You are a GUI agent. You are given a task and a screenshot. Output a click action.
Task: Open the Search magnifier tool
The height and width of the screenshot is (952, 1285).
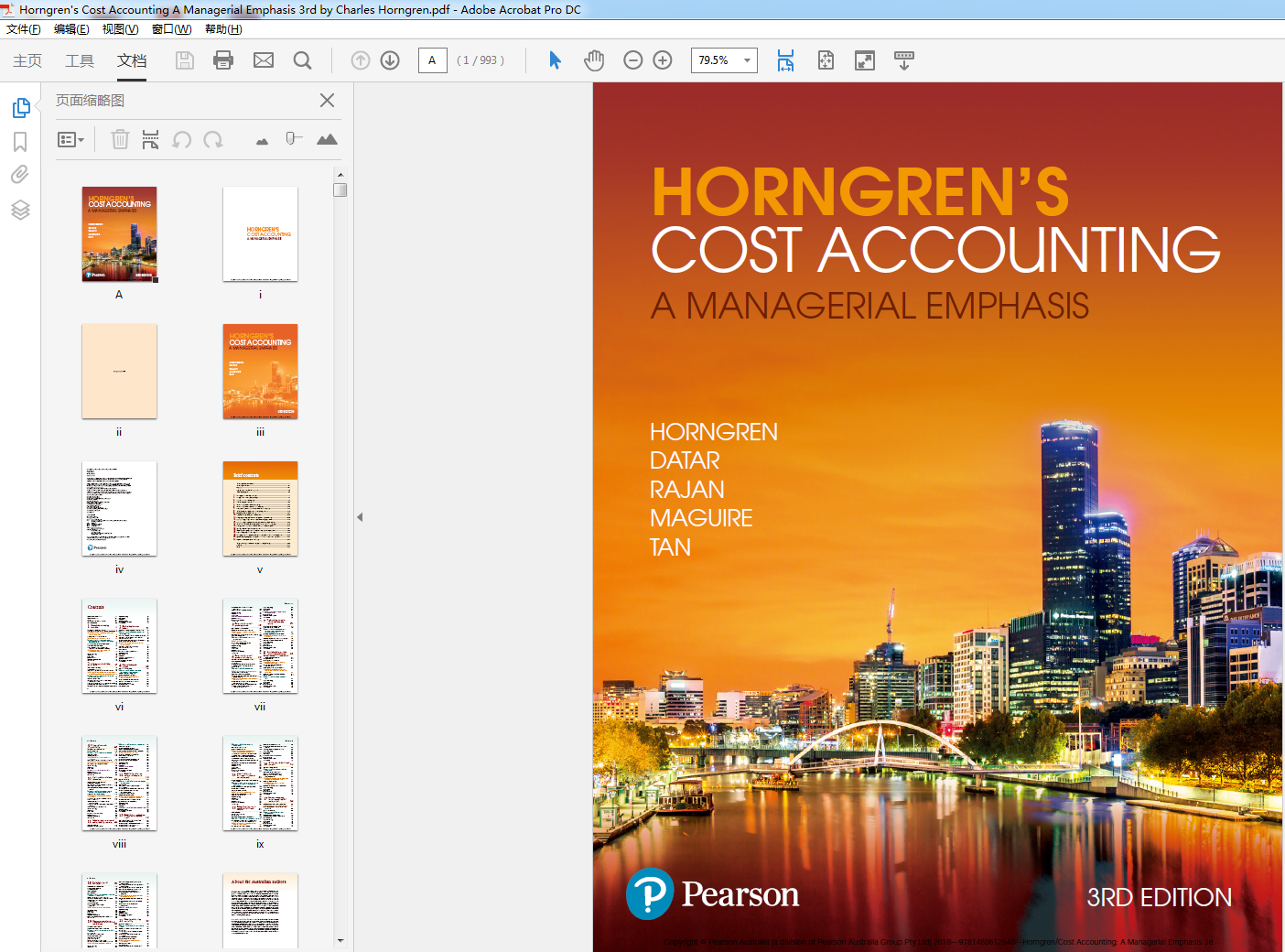tap(302, 60)
